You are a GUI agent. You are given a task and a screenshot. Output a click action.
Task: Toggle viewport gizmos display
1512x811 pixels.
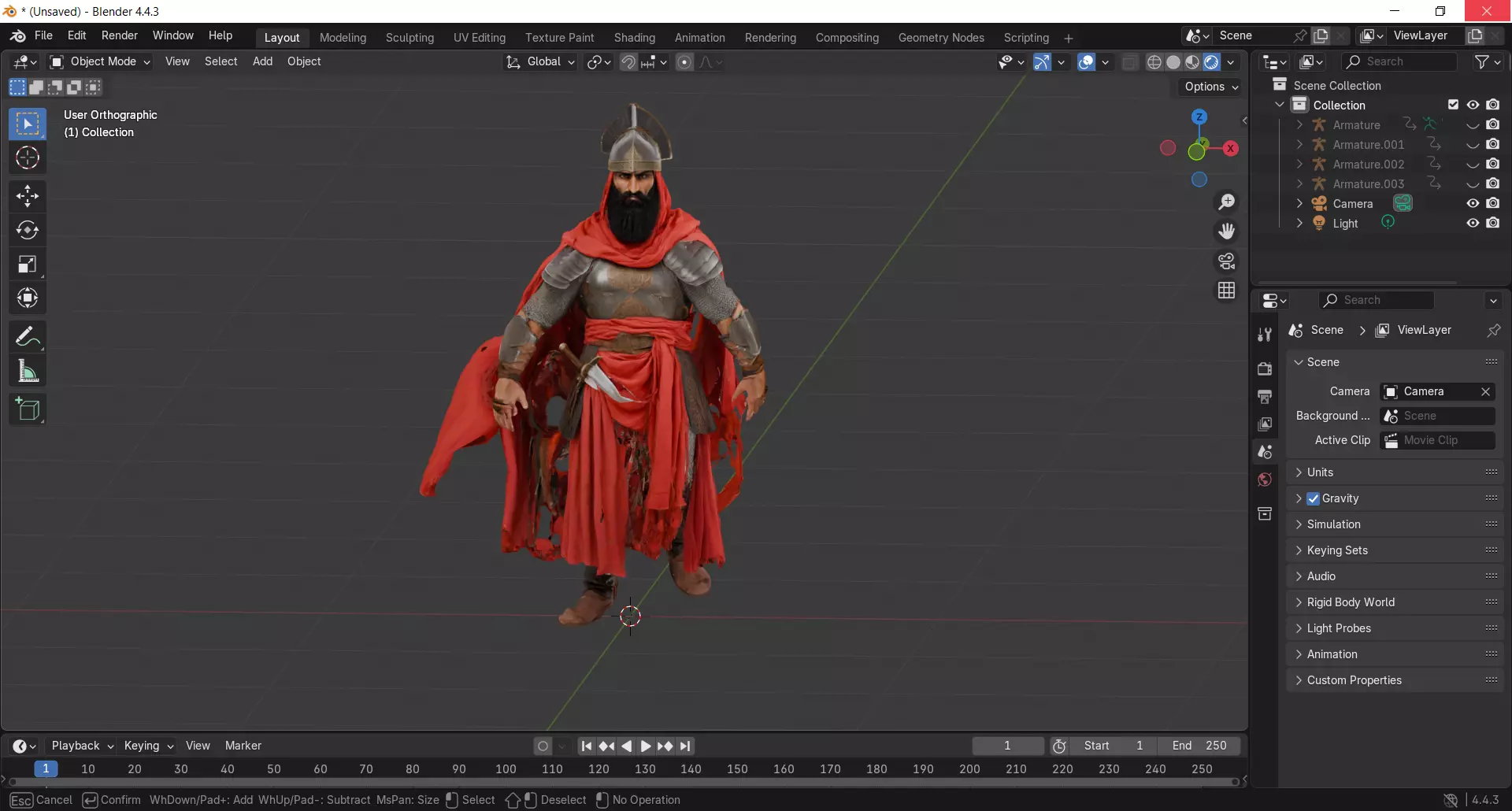click(x=1041, y=62)
